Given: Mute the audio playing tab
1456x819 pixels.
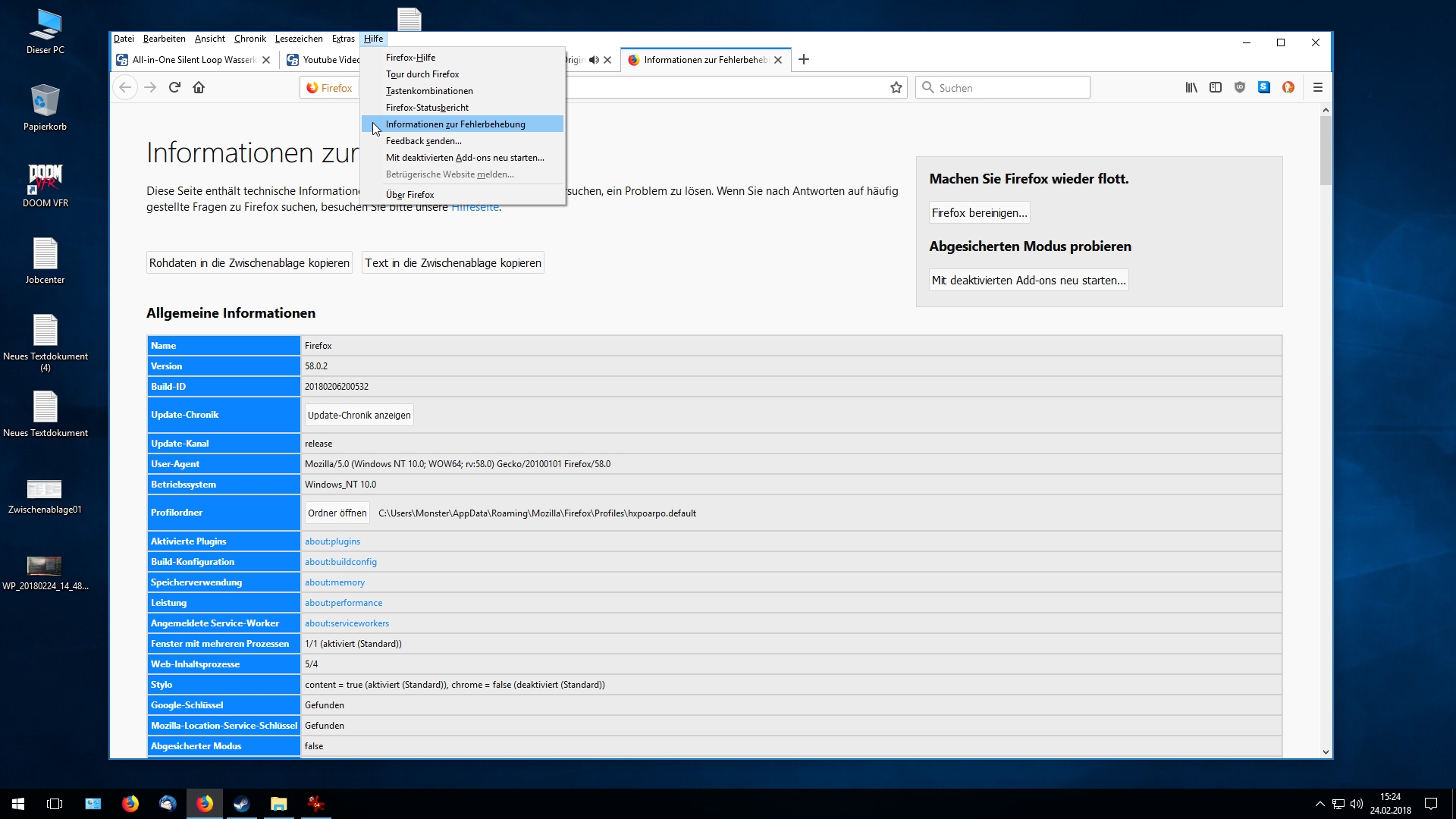Looking at the screenshot, I should click(594, 60).
